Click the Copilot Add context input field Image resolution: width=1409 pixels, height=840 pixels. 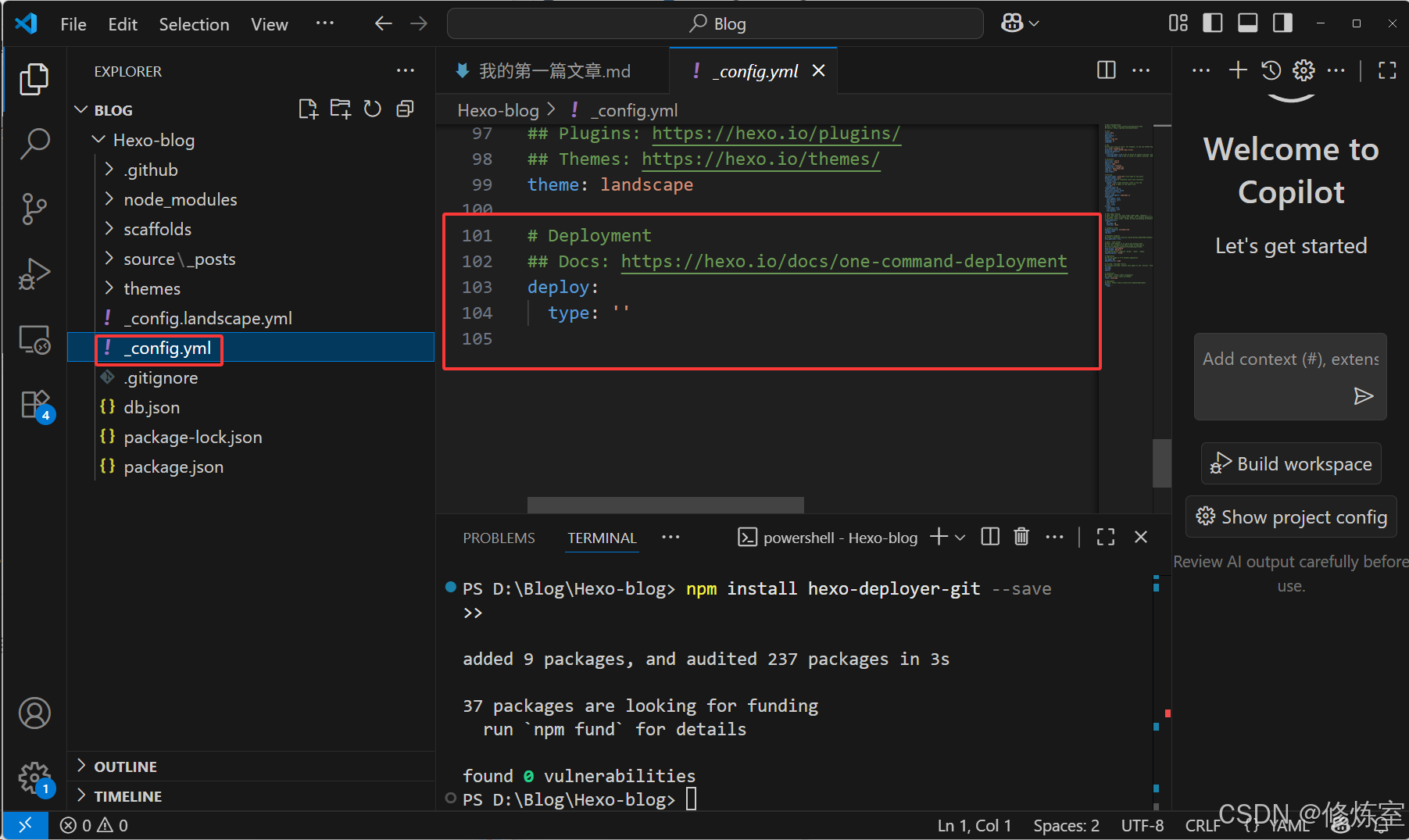tap(1290, 359)
